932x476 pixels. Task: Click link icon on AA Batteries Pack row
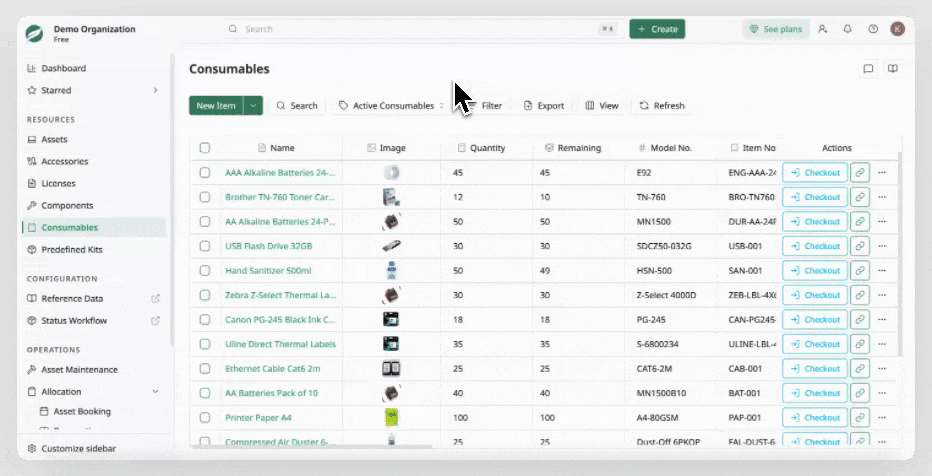(859, 393)
